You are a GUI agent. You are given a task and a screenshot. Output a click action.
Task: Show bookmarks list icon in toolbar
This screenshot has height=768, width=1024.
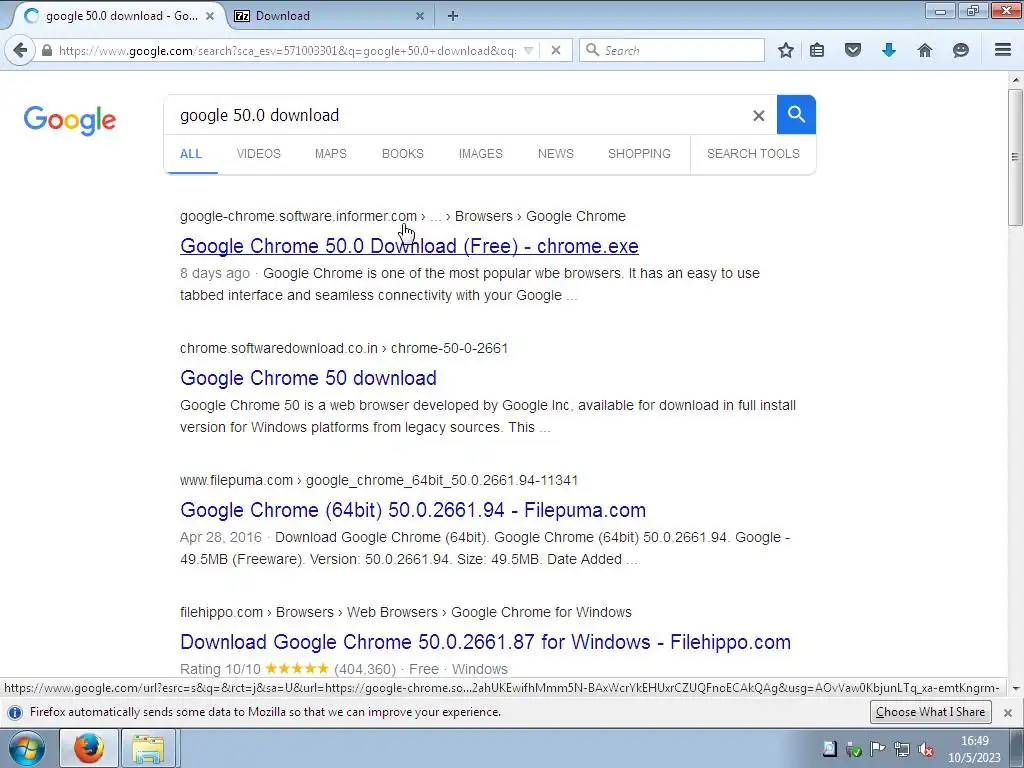click(x=817, y=50)
